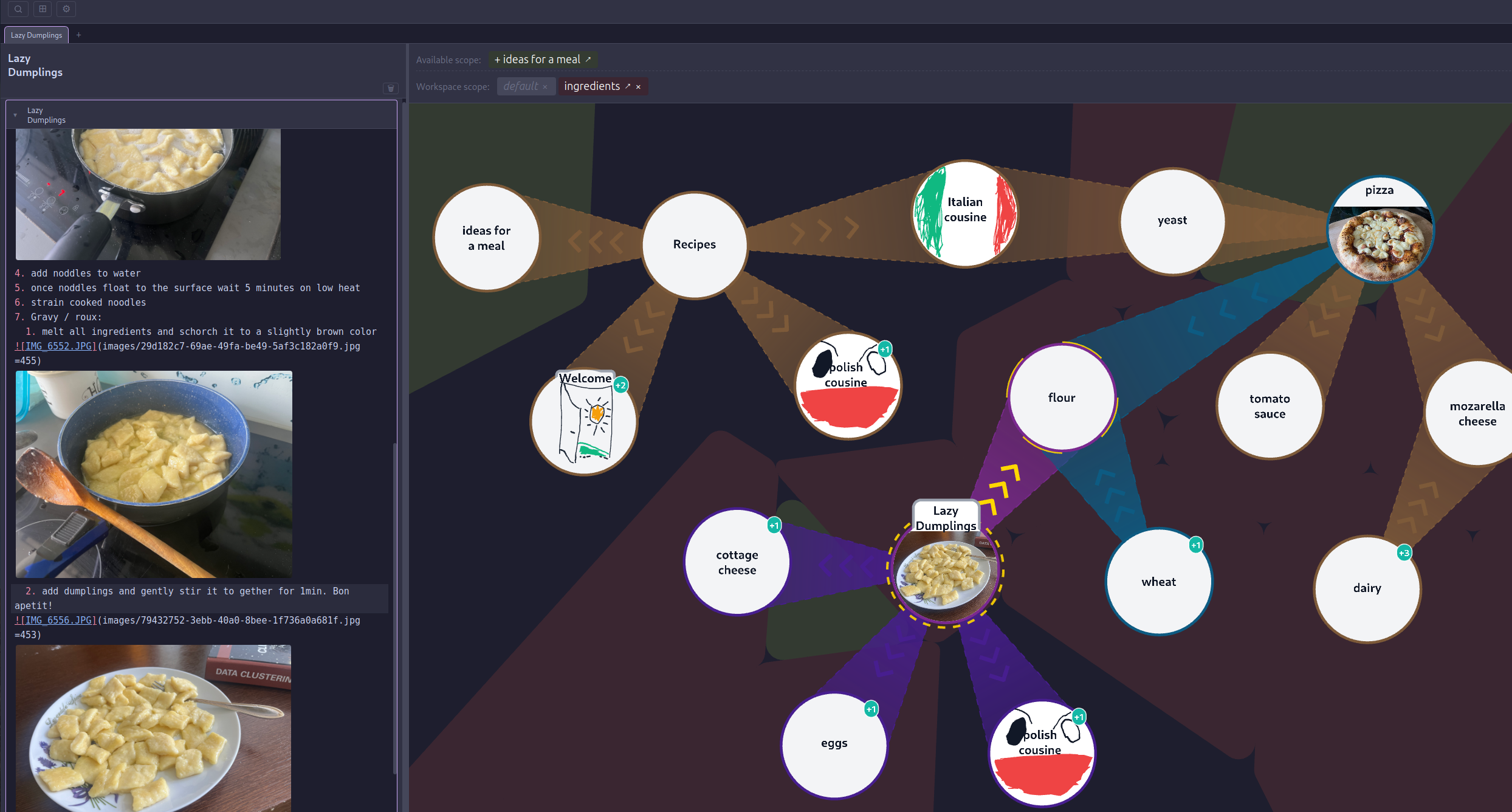The height and width of the screenshot is (812, 1512).
Task: Click the plated dumplings photo in note
Action: point(153,728)
